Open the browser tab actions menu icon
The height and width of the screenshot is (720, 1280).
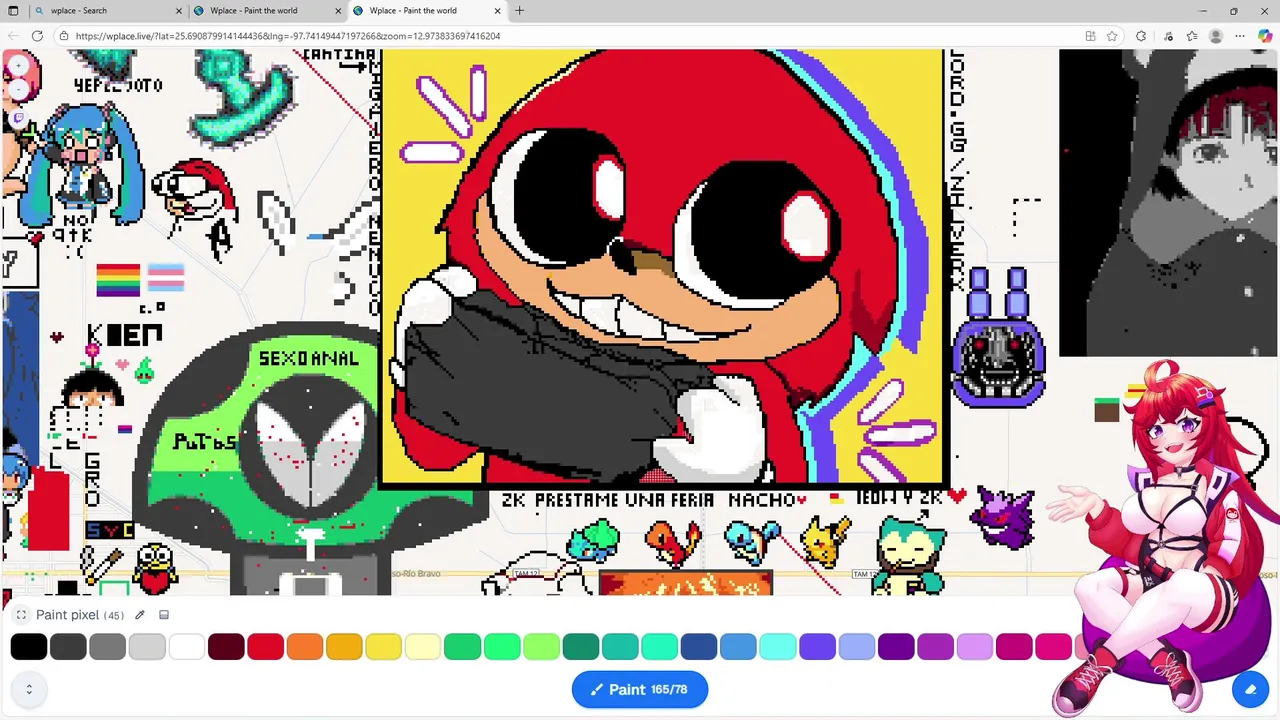pyautogui.click(x=13, y=11)
